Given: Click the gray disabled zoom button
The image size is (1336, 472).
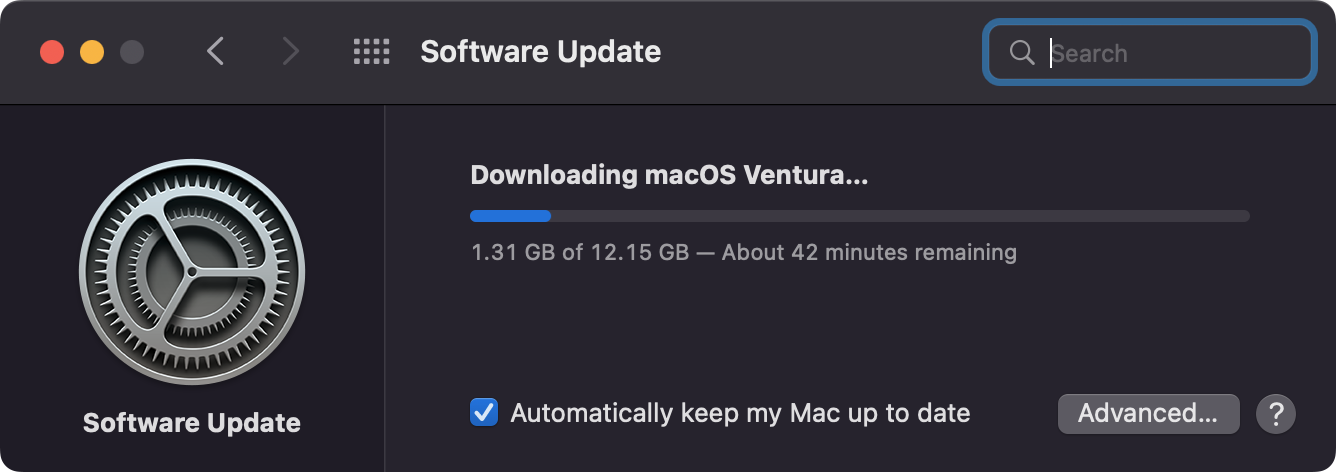Looking at the screenshot, I should [x=132, y=52].
